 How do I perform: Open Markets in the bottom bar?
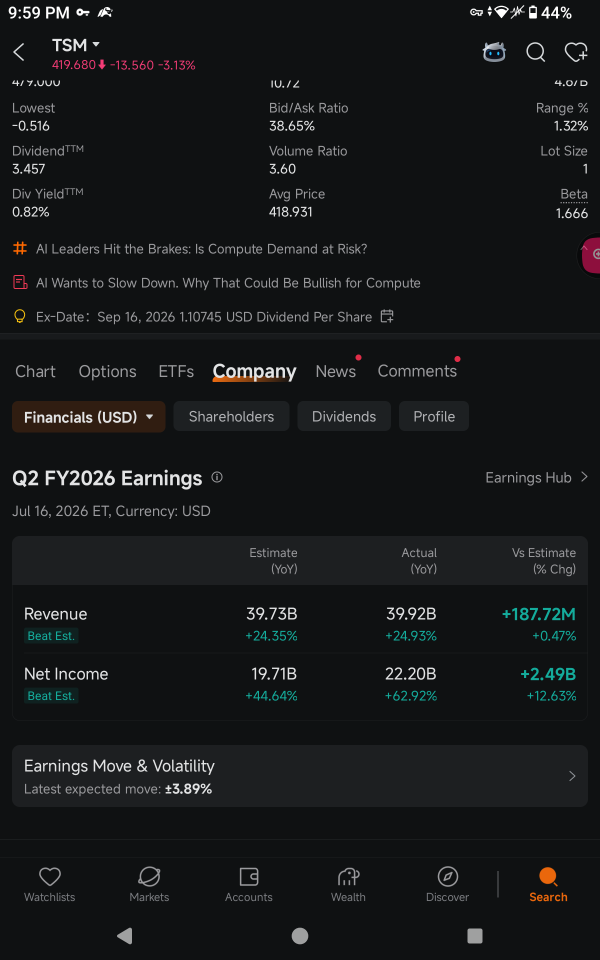pos(149,885)
